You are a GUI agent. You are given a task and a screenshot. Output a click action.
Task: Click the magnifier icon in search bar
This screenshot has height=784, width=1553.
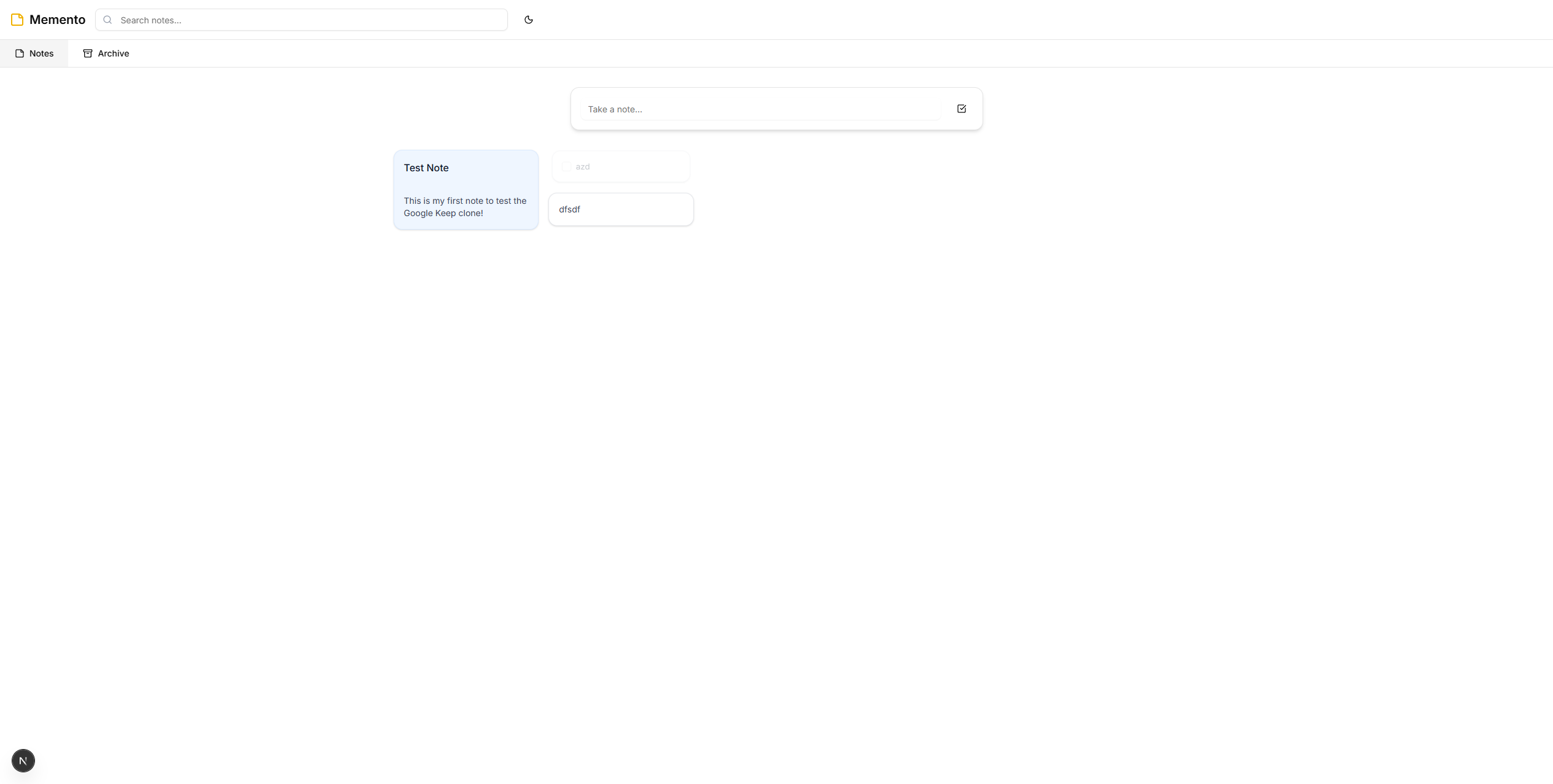[x=107, y=20]
